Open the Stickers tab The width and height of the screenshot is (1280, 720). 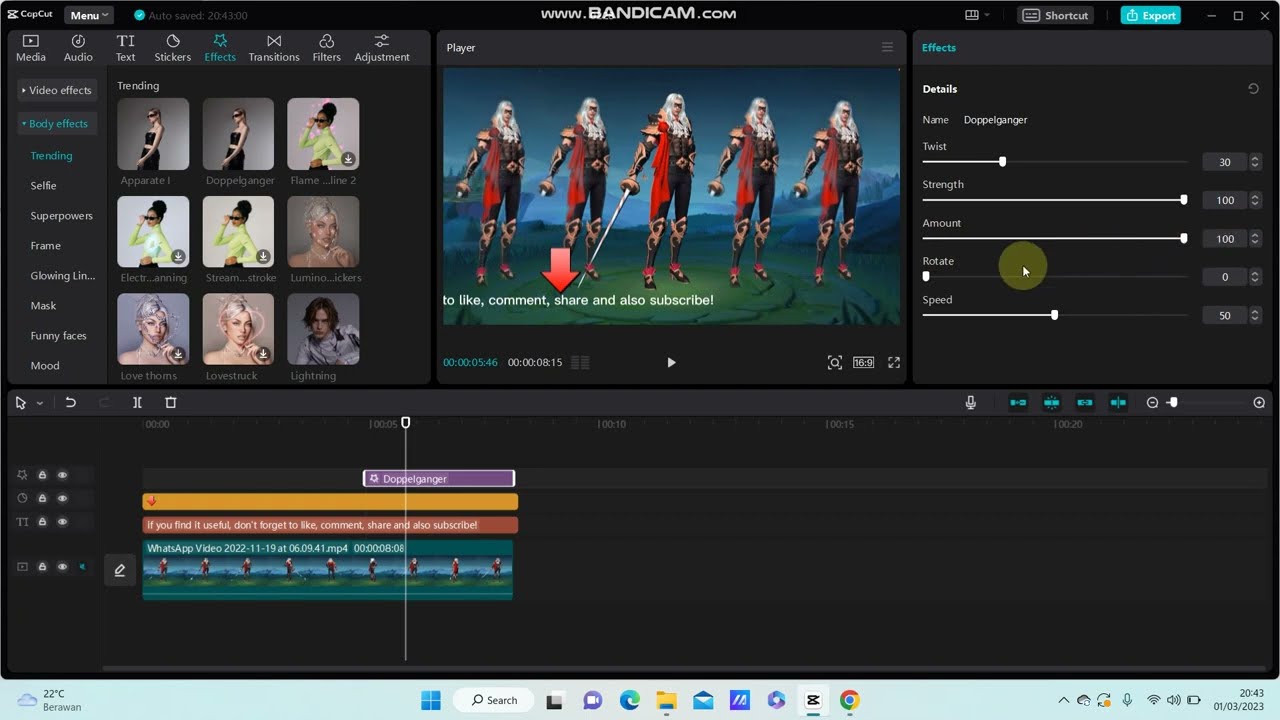[x=172, y=47]
